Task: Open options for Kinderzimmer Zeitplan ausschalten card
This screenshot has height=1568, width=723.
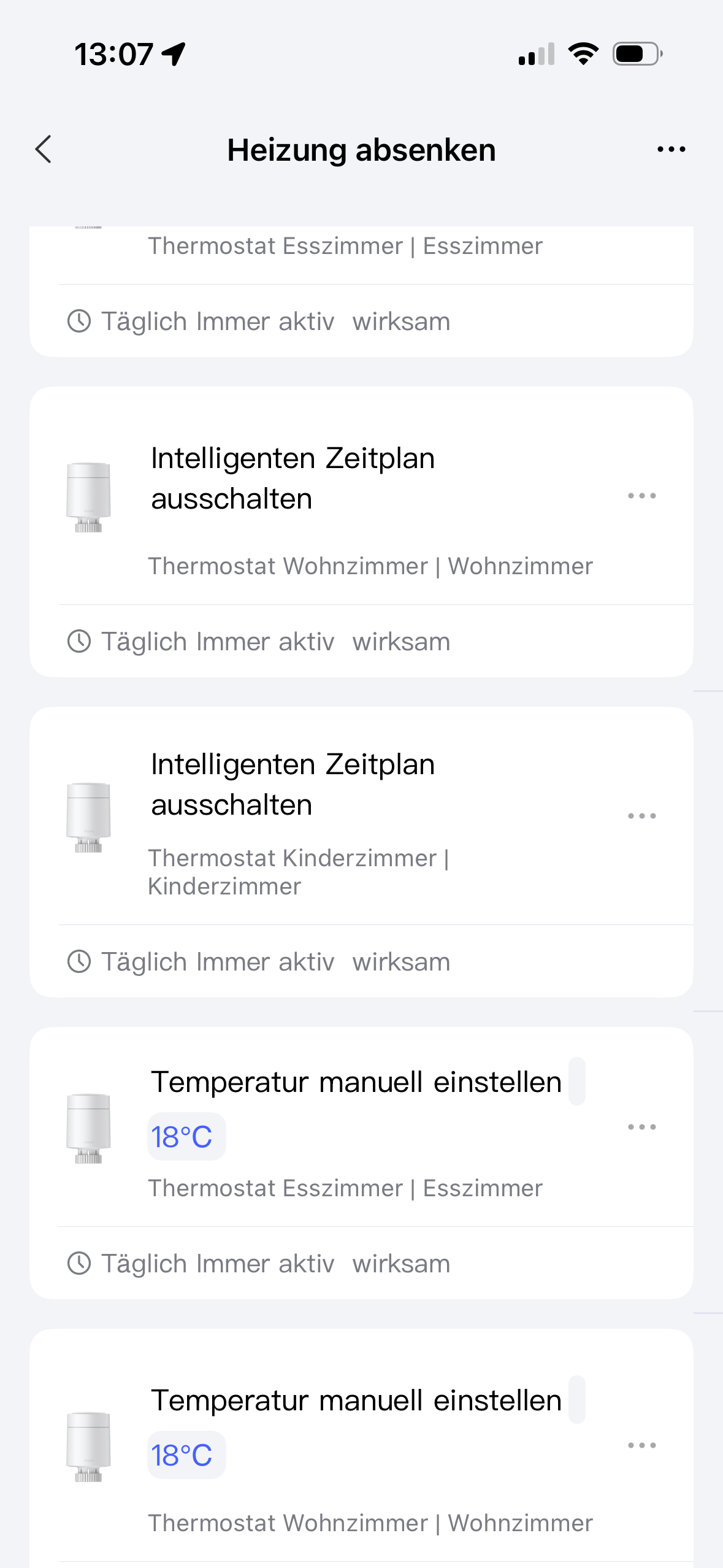Action: (x=641, y=816)
